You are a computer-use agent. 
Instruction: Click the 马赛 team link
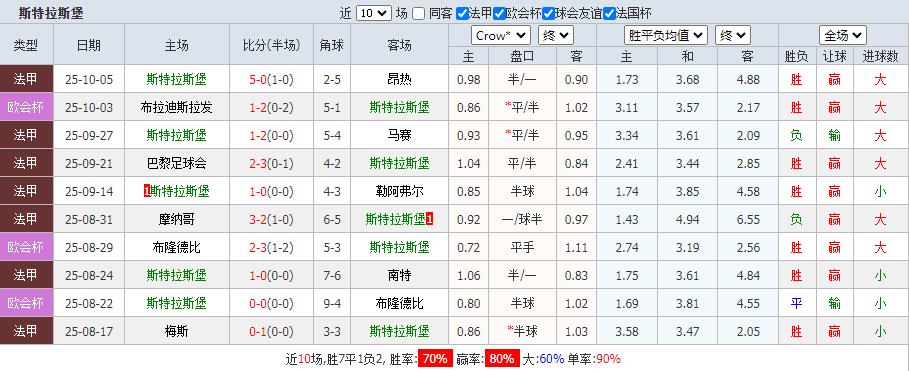(x=399, y=135)
